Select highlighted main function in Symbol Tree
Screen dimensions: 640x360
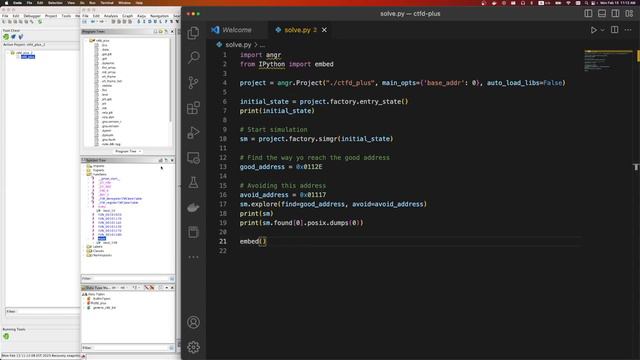pos(102,239)
